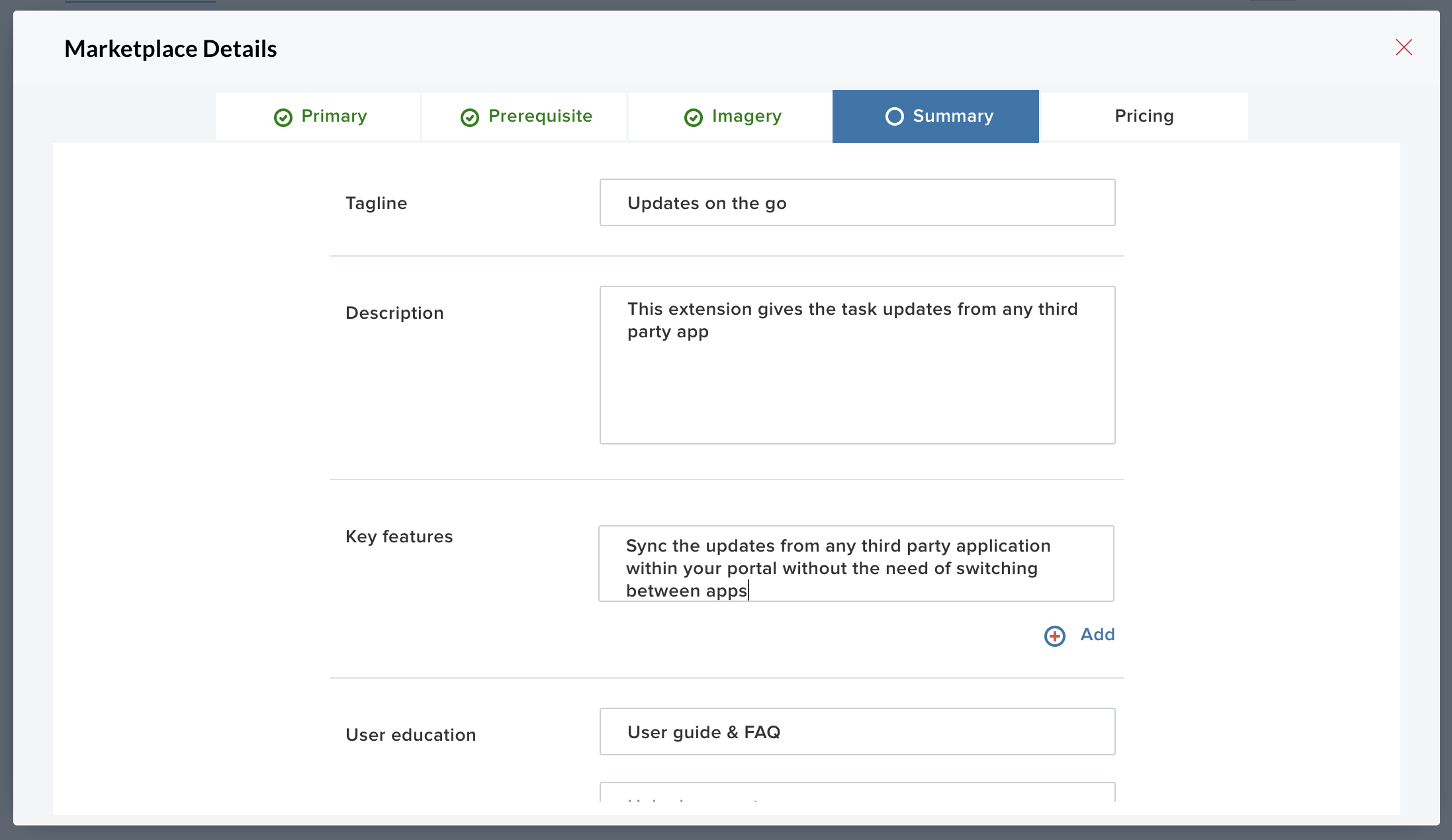This screenshot has height=840, width=1452.
Task: Click the partially visible field below User education
Action: (857, 794)
